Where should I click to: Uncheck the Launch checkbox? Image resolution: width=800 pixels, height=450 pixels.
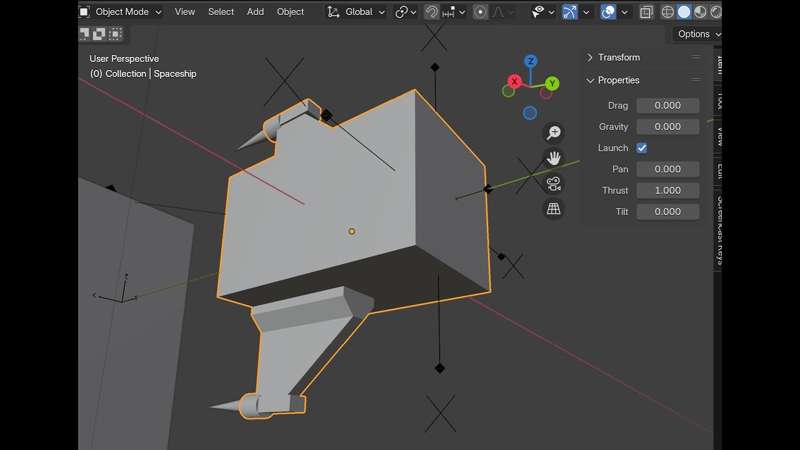pyautogui.click(x=642, y=148)
